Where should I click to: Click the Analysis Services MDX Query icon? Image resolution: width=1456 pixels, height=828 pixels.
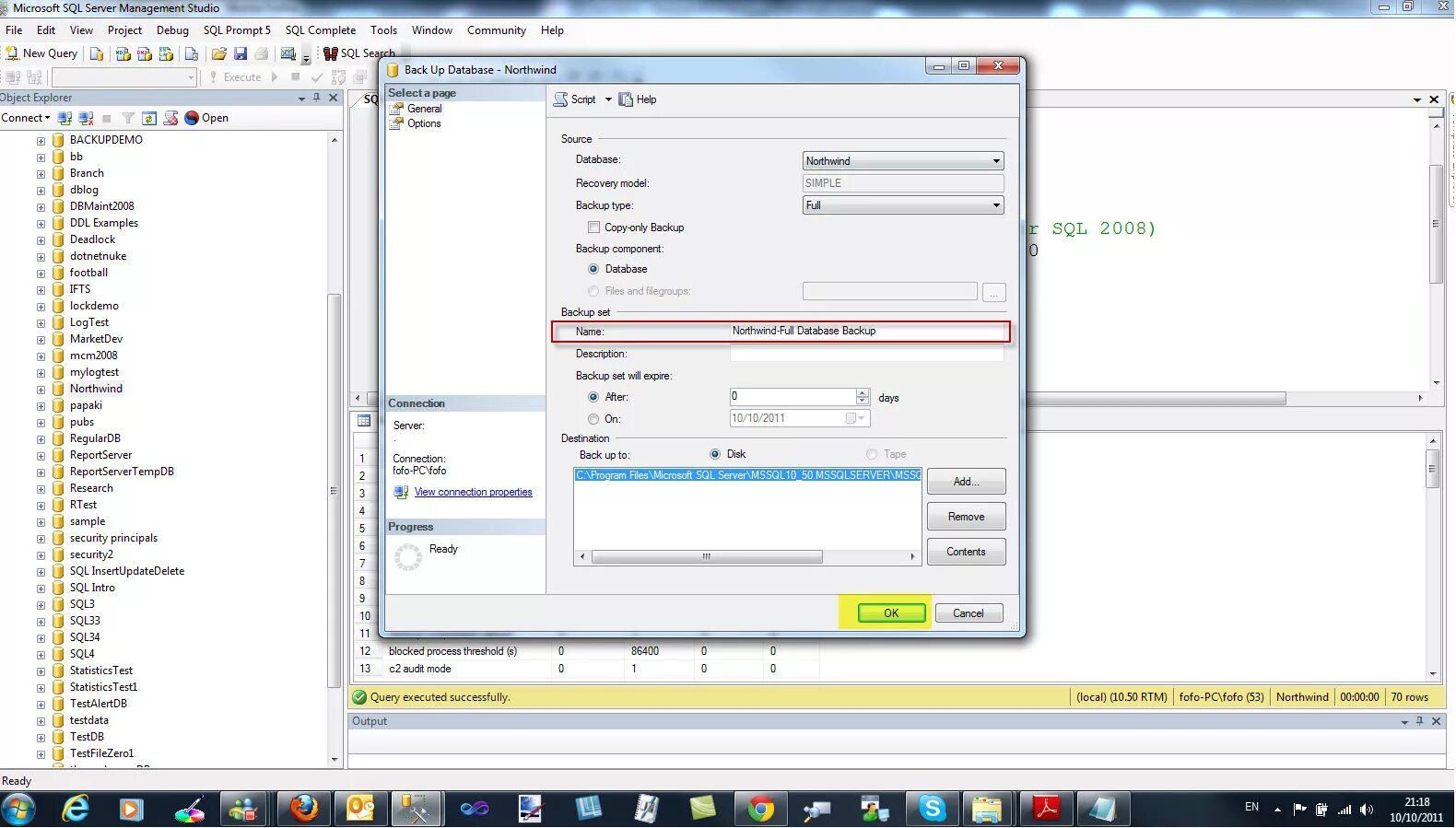[x=123, y=53]
